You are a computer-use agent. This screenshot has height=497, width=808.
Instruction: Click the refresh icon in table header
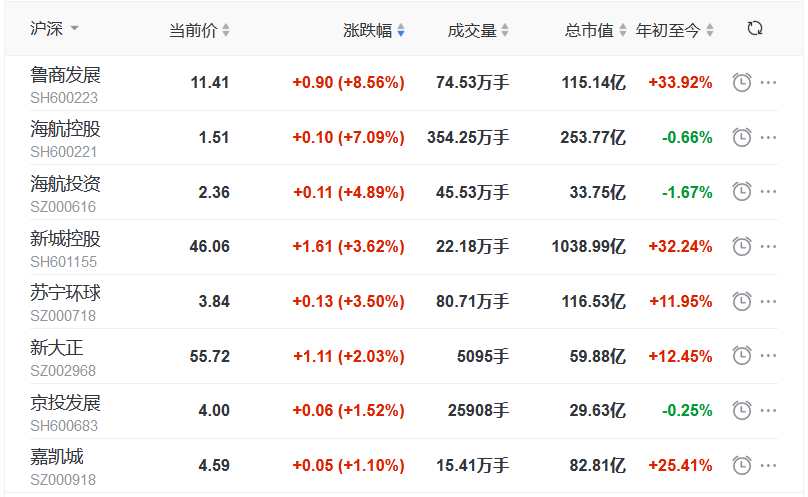(x=755, y=28)
